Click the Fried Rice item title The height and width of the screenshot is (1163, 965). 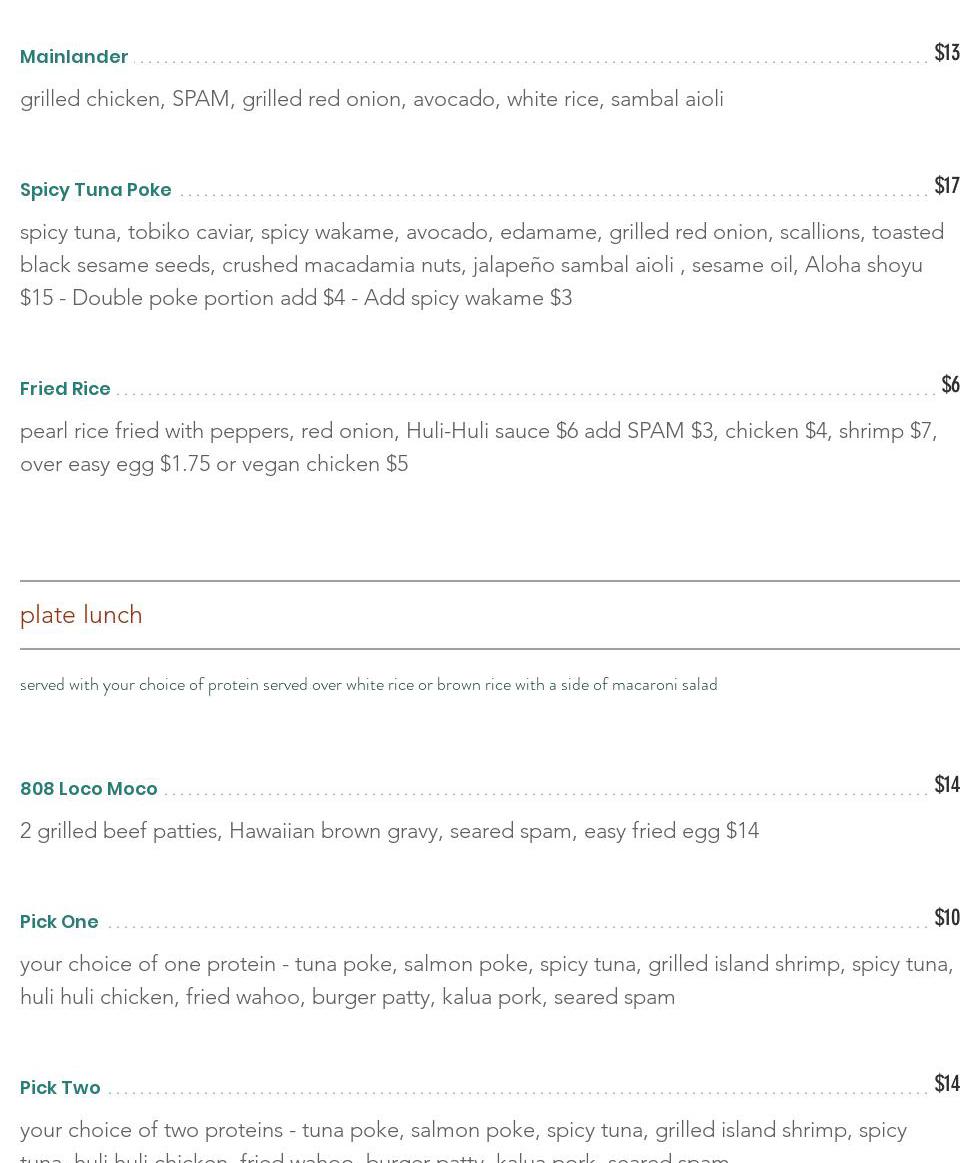[65, 389]
